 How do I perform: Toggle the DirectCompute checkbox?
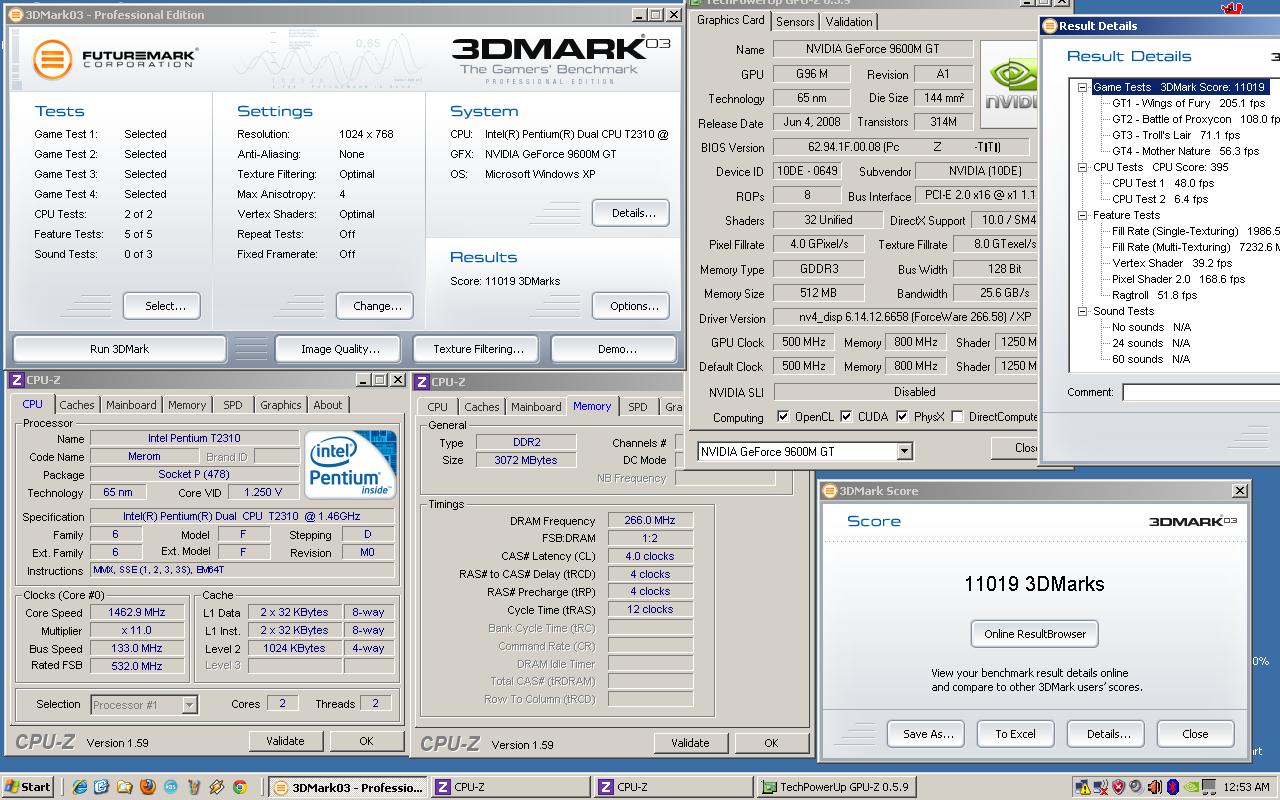(957, 417)
